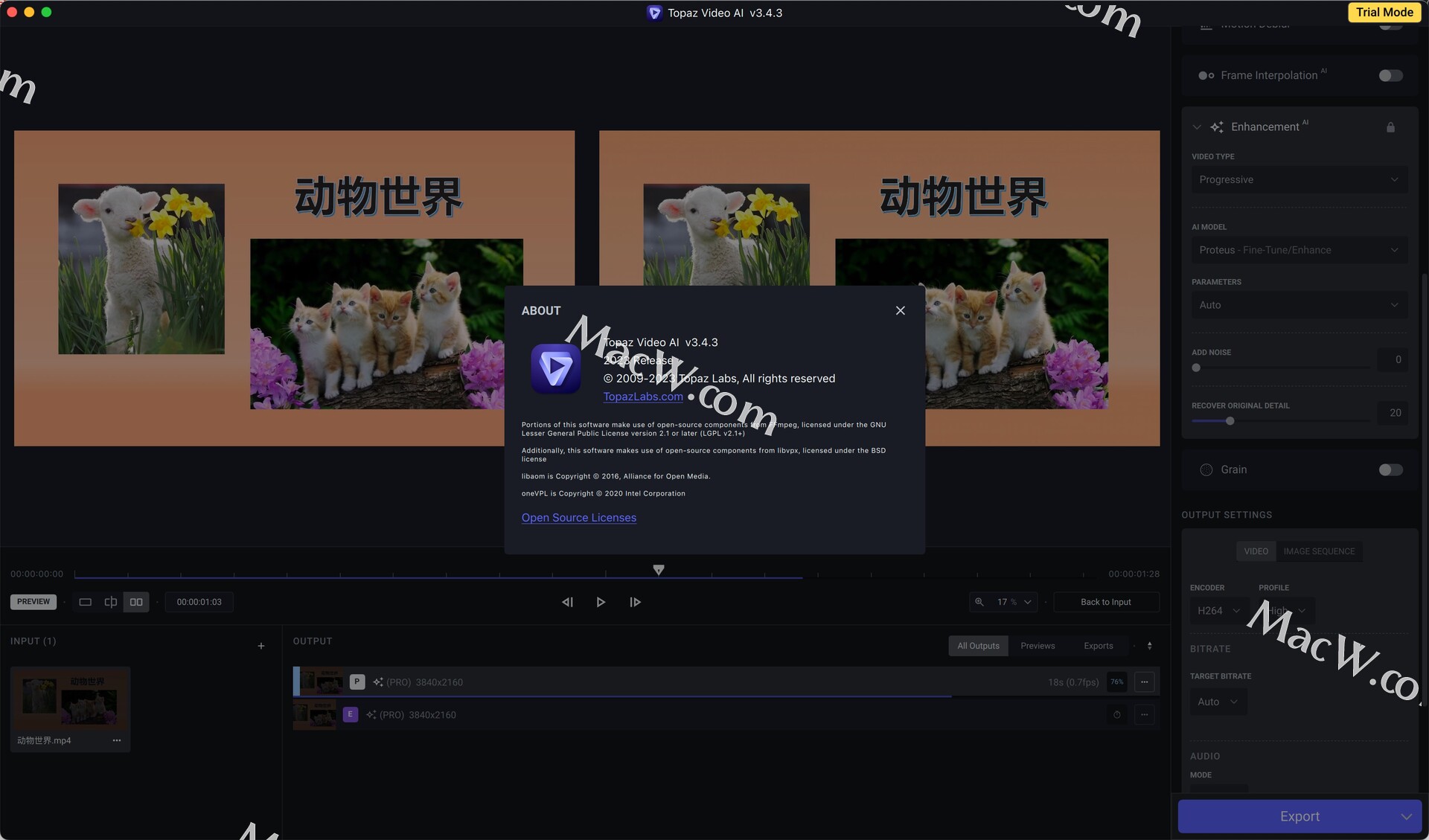The height and width of the screenshot is (840, 1429).
Task: Select the Previews tab
Action: pyautogui.click(x=1038, y=646)
